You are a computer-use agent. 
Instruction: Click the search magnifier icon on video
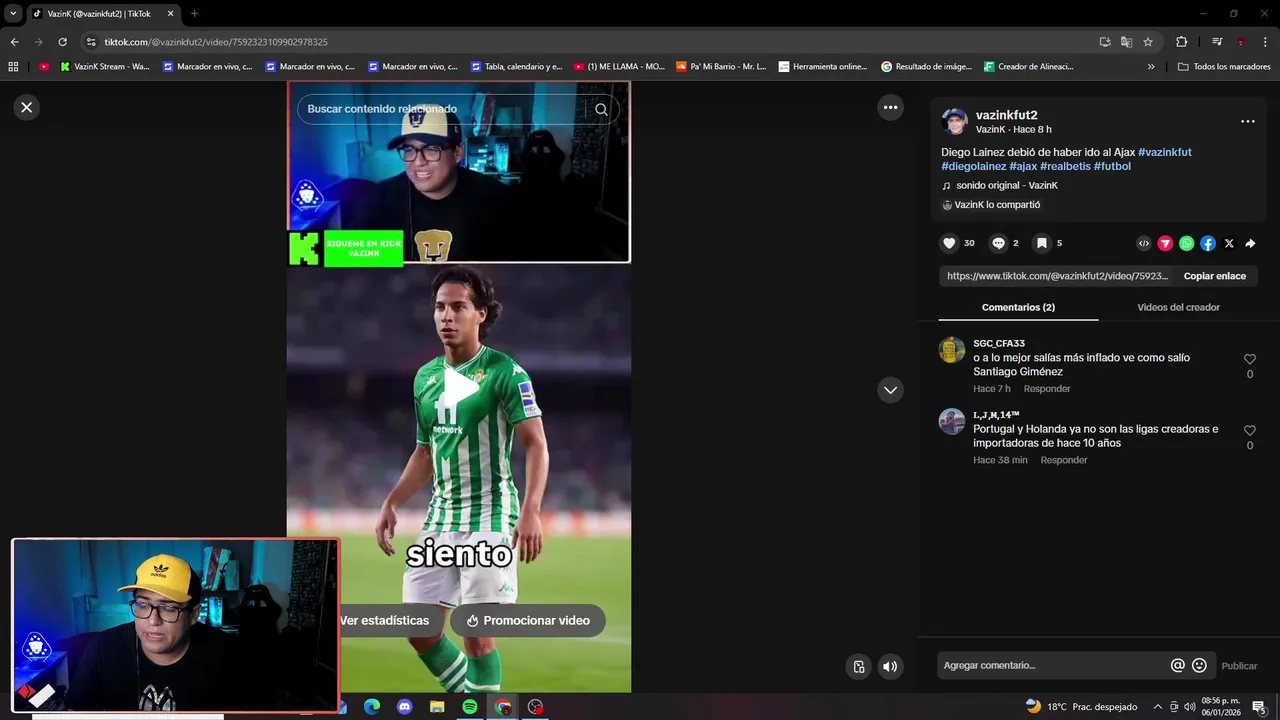(x=601, y=109)
